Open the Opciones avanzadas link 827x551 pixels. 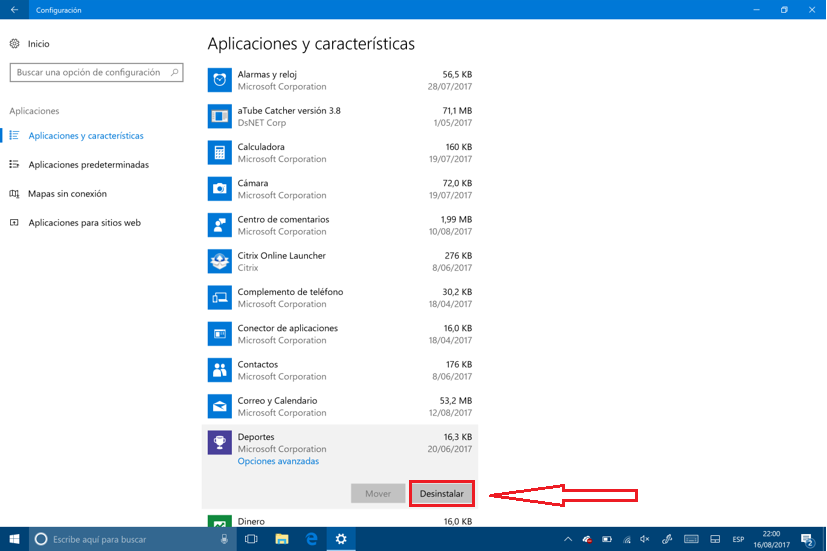(278, 461)
